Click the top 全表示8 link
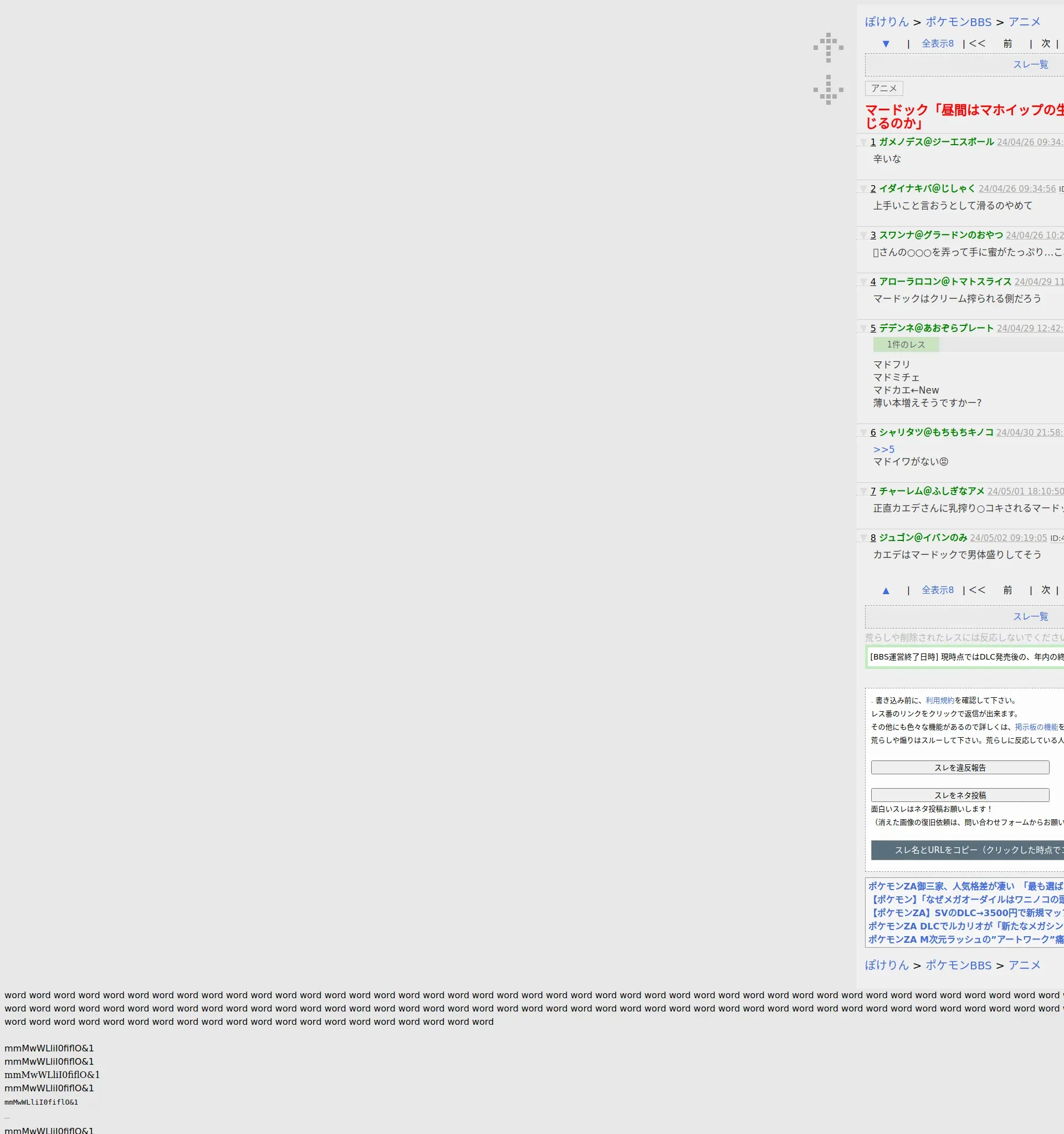 coord(938,44)
